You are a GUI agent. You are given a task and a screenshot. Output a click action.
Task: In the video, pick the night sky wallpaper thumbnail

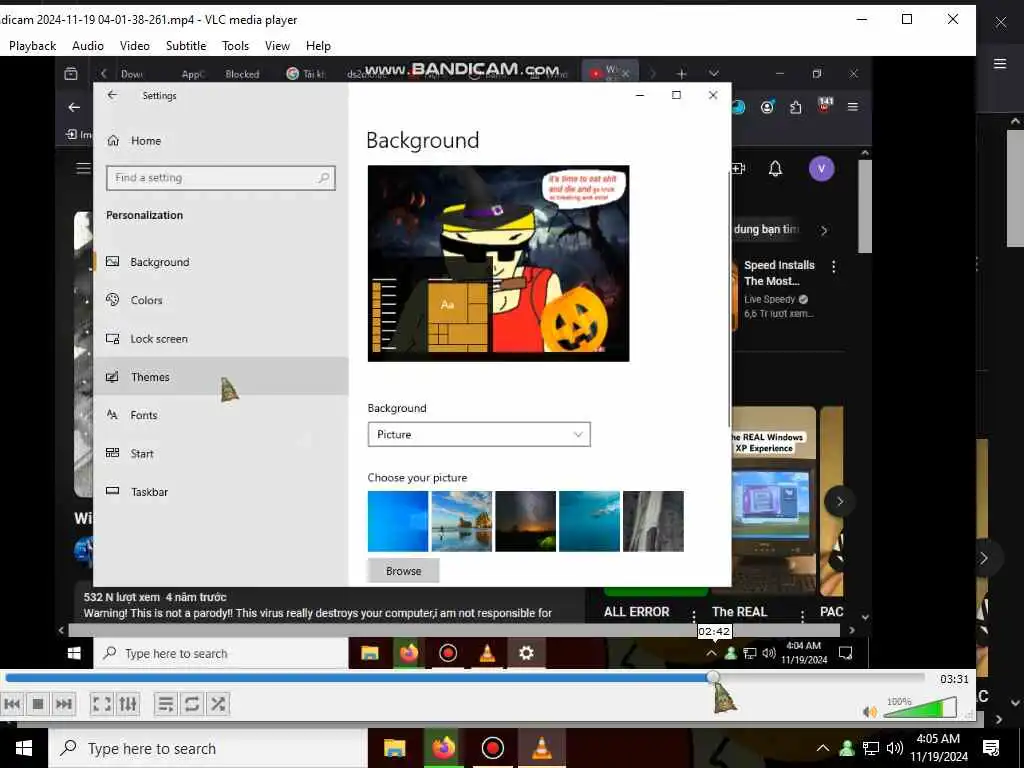coord(526,521)
